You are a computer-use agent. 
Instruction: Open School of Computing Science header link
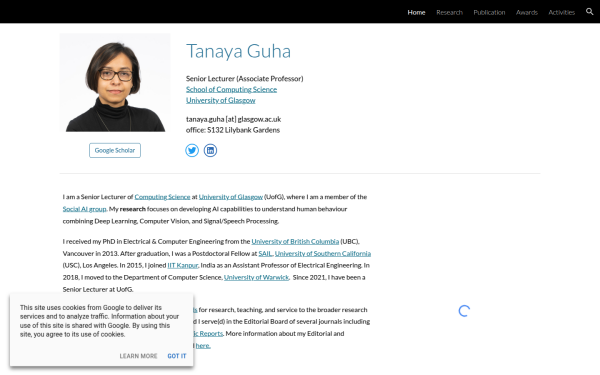(x=232, y=89)
